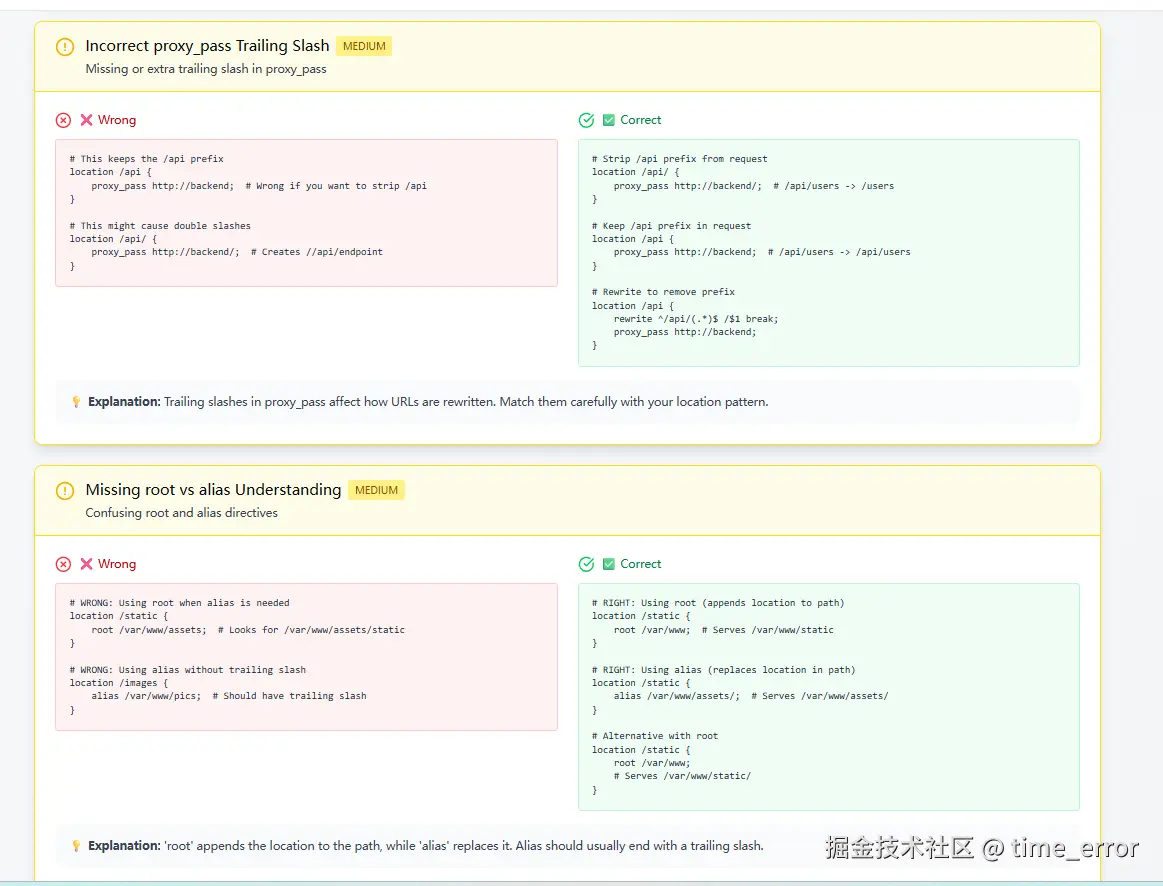
Task: Select subtitle 'Missing or extra trailing slash in proxy_pass'
Action: pyautogui.click(x=205, y=69)
